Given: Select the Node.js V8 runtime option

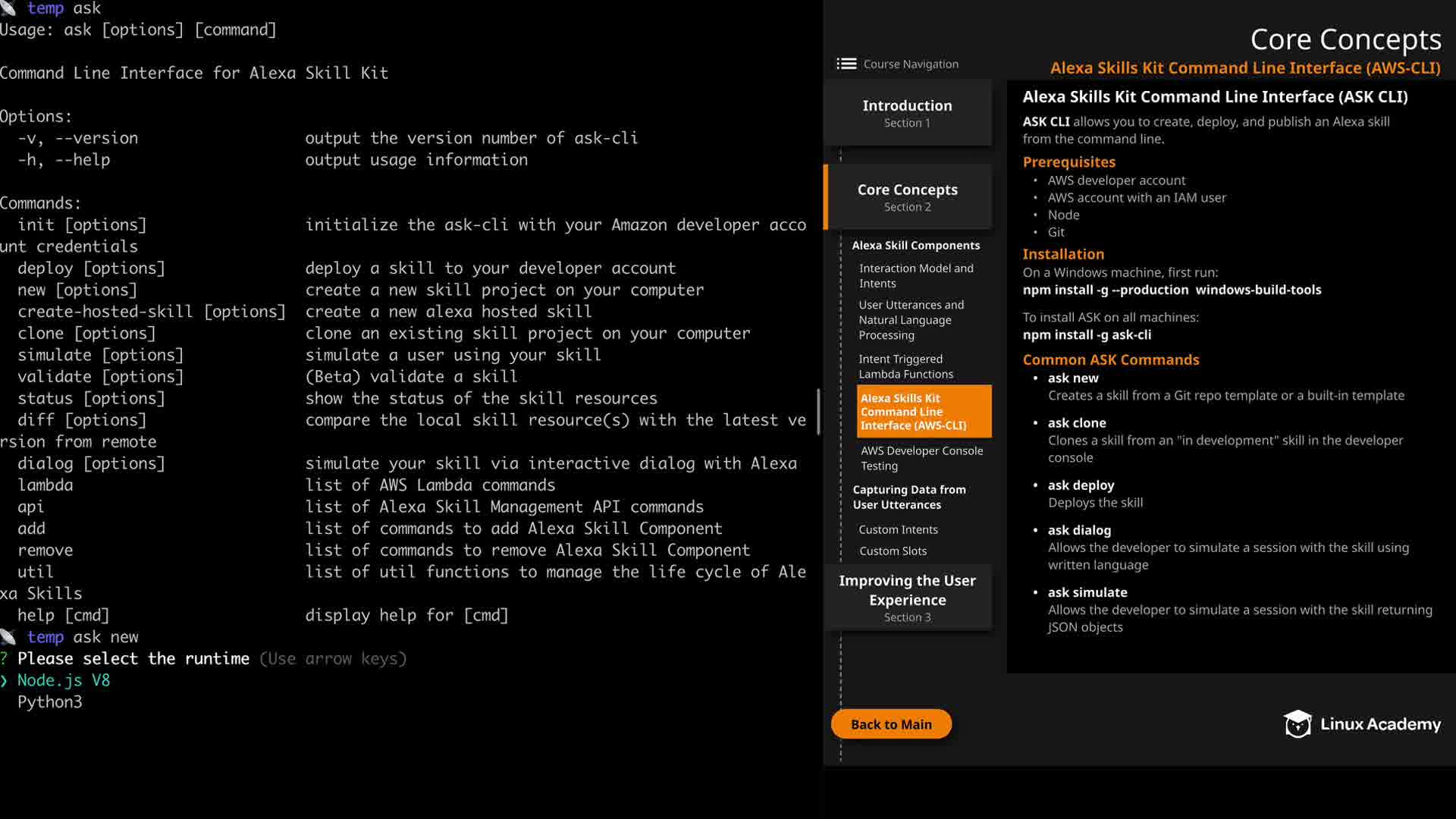Looking at the screenshot, I should pos(64,680).
